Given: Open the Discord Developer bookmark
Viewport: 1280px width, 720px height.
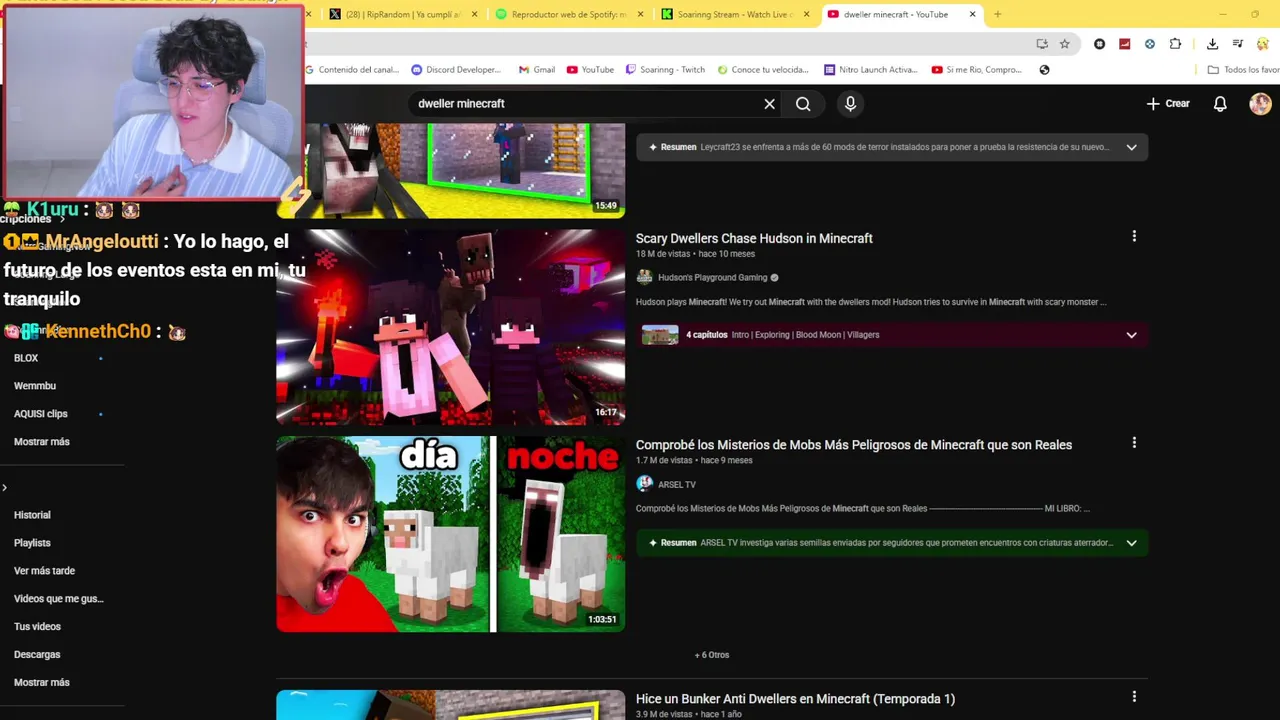Looking at the screenshot, I should point(456,70).
